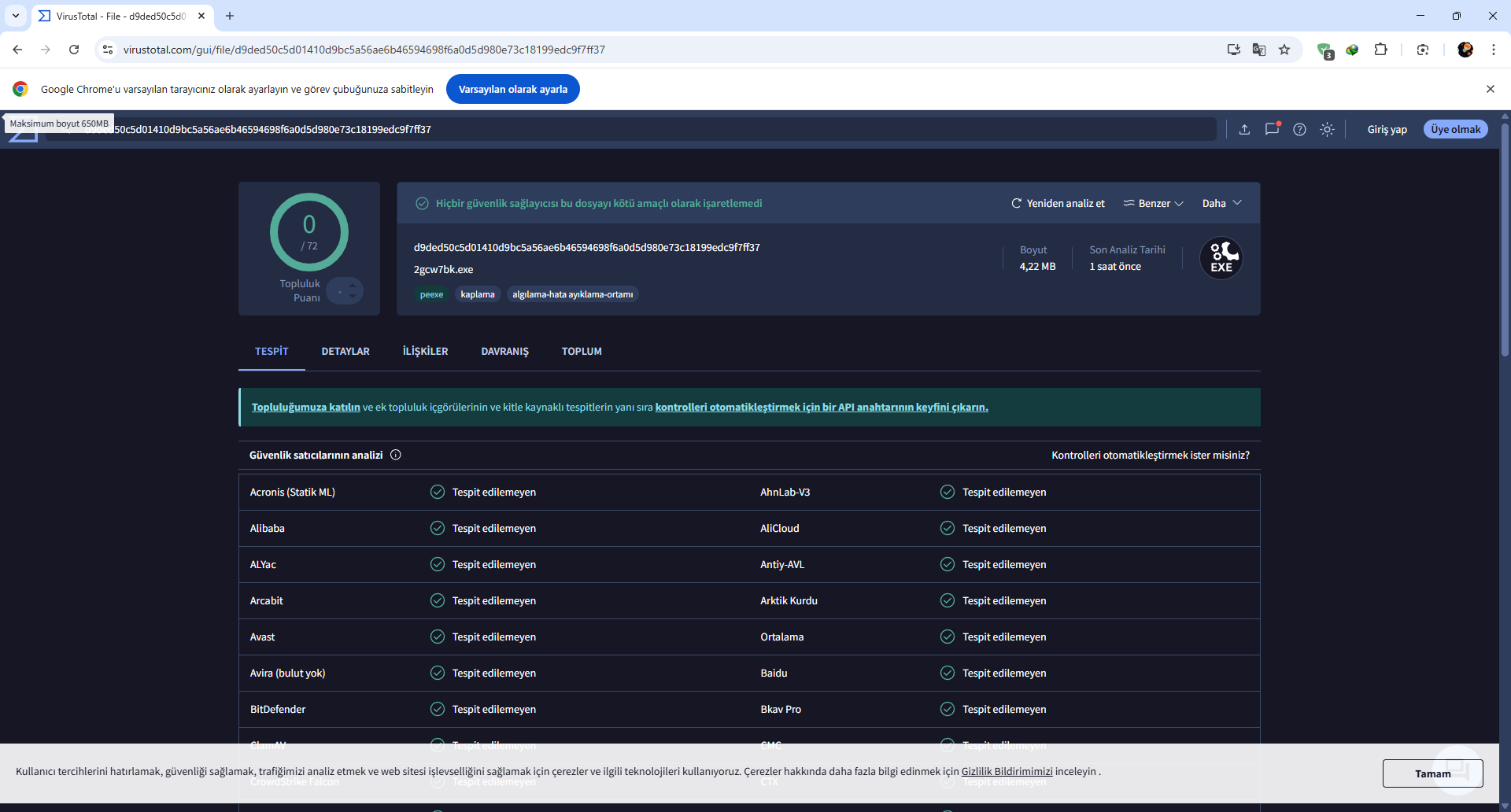Expand the Daha dropdown menu
The width and height of the screenshot is (1511, 812).
point(1222,203)
